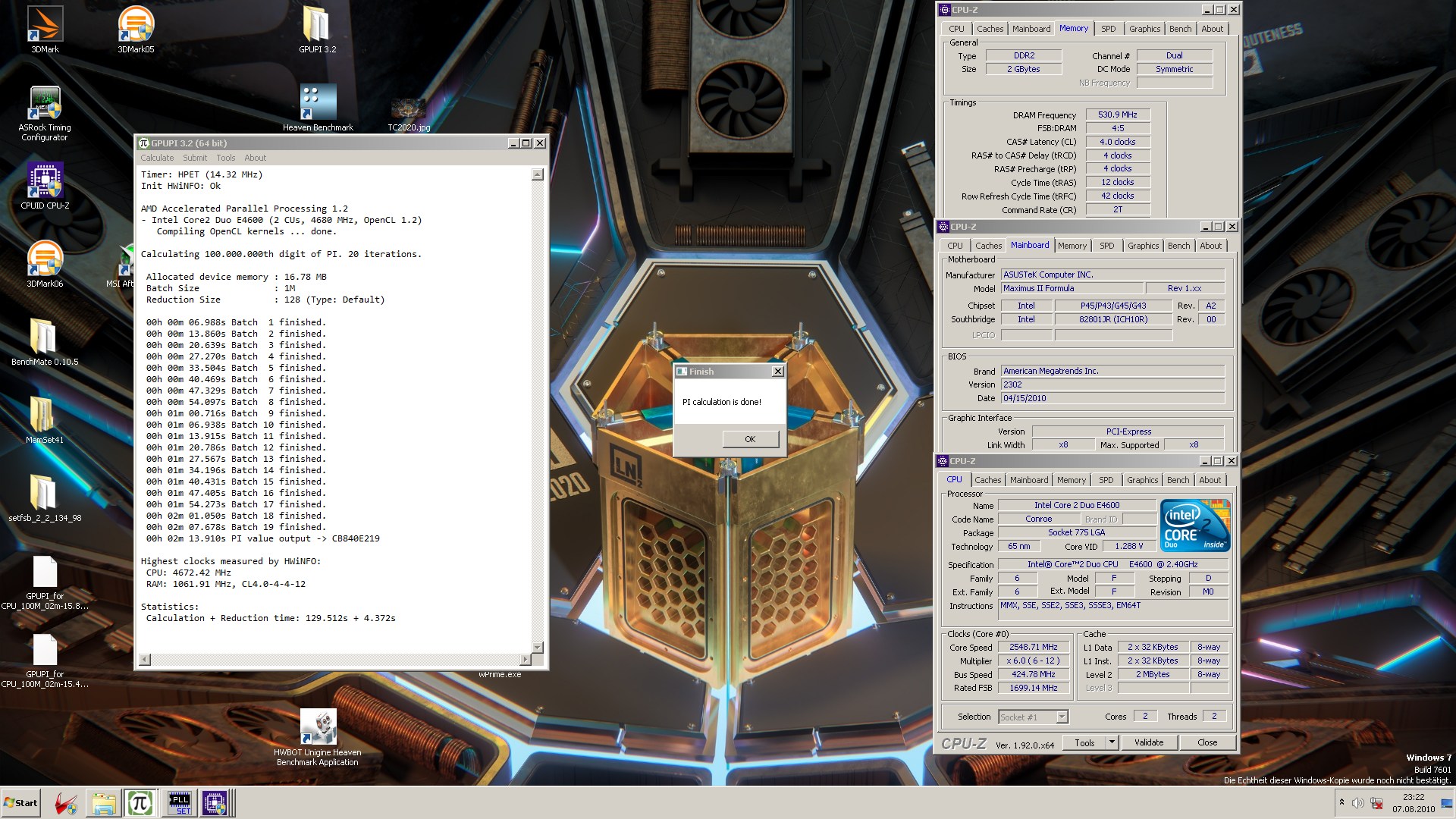Select Graphics tab in middle CPU-Z window
The width and height of the screenshot is (1456, 819).
[1143, 246]
